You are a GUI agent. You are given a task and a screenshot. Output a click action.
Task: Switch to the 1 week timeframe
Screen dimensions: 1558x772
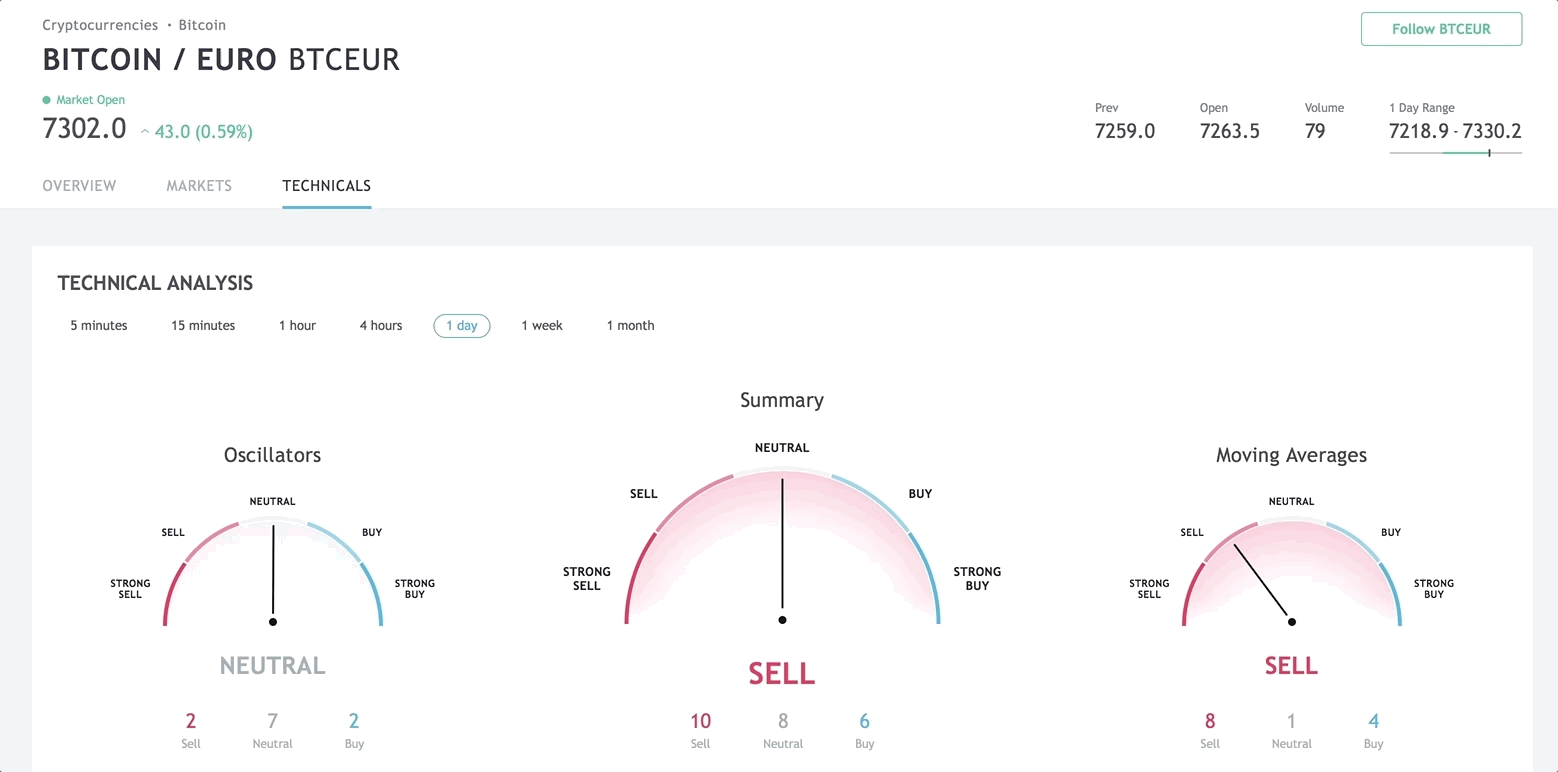(542, 326)
